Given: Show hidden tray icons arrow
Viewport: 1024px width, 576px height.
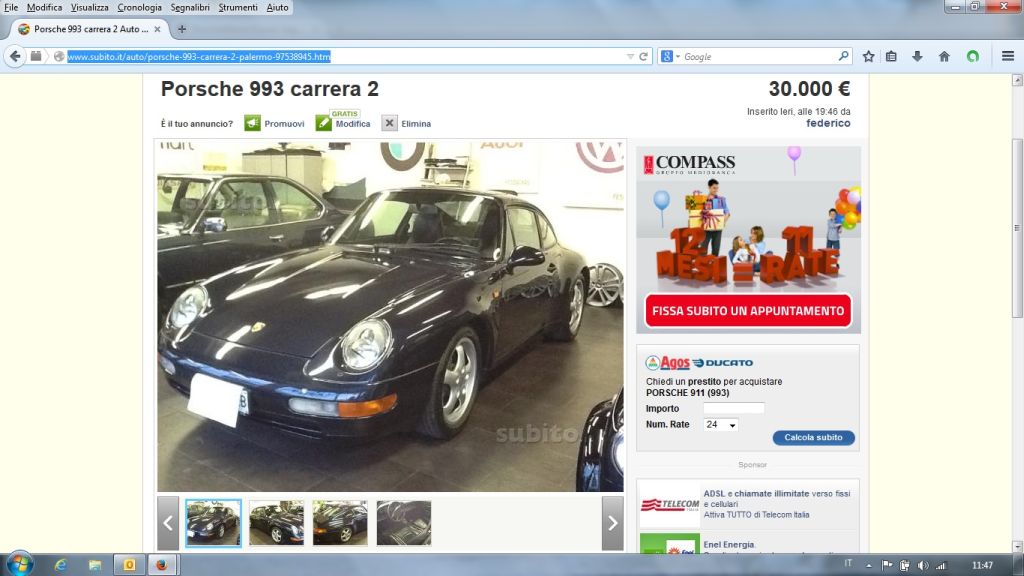Looking at the screenshot, I should point(869,566).
